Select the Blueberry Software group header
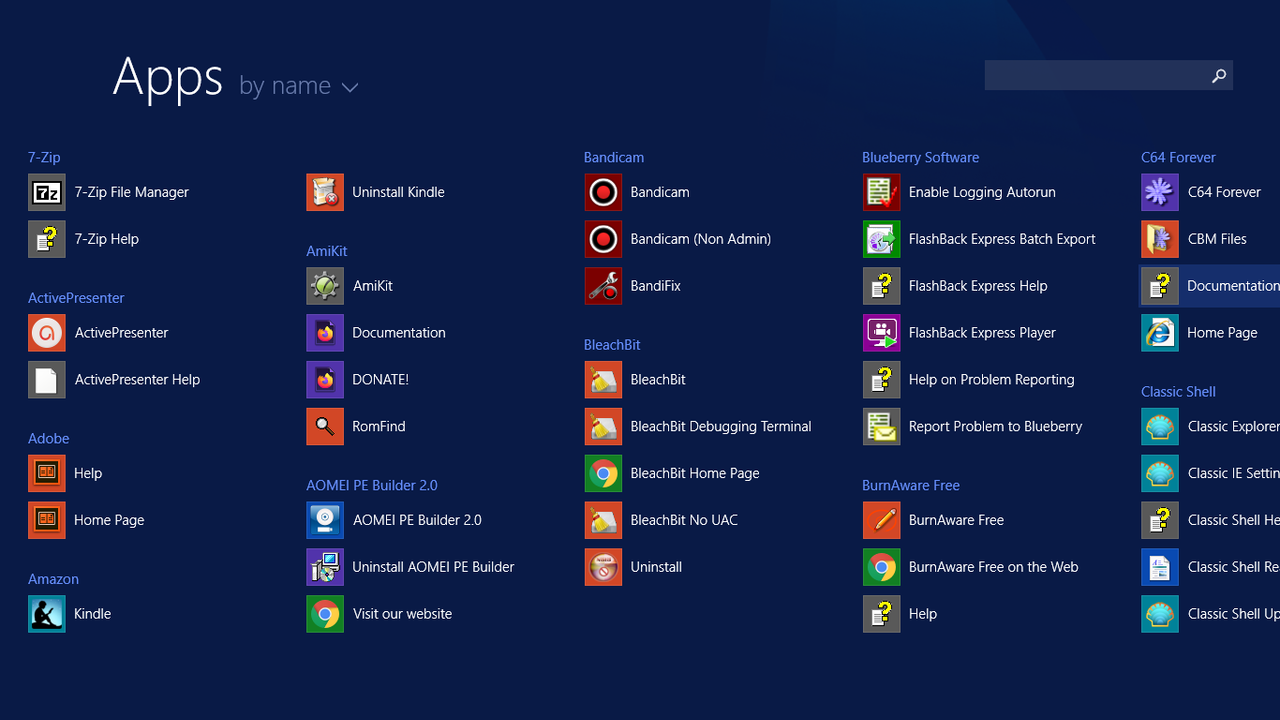The height and width of the screenshot is (720, 1280). pyautogui.click(x=920, y=157)
